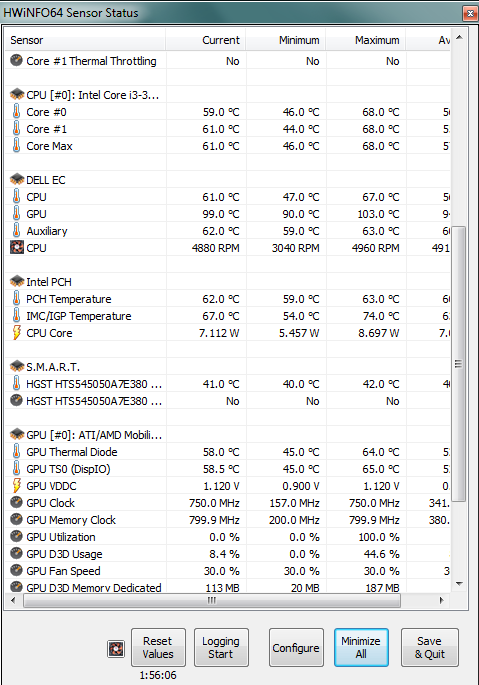Click the vertical scrollbar thumb
The image size is (479, 685).
coord(458,364)
